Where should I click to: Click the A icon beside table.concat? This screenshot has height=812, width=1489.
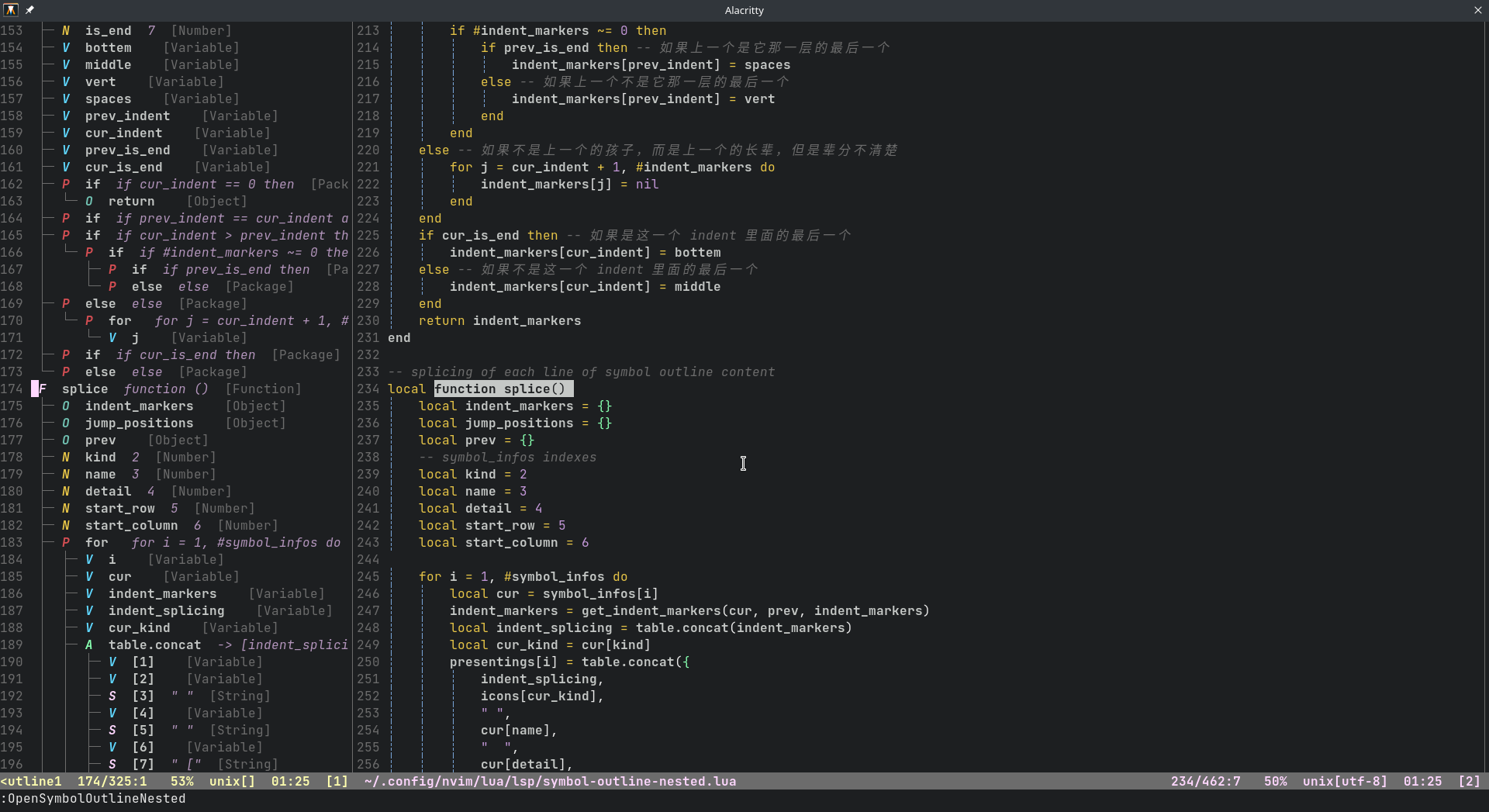pos(89,644)
